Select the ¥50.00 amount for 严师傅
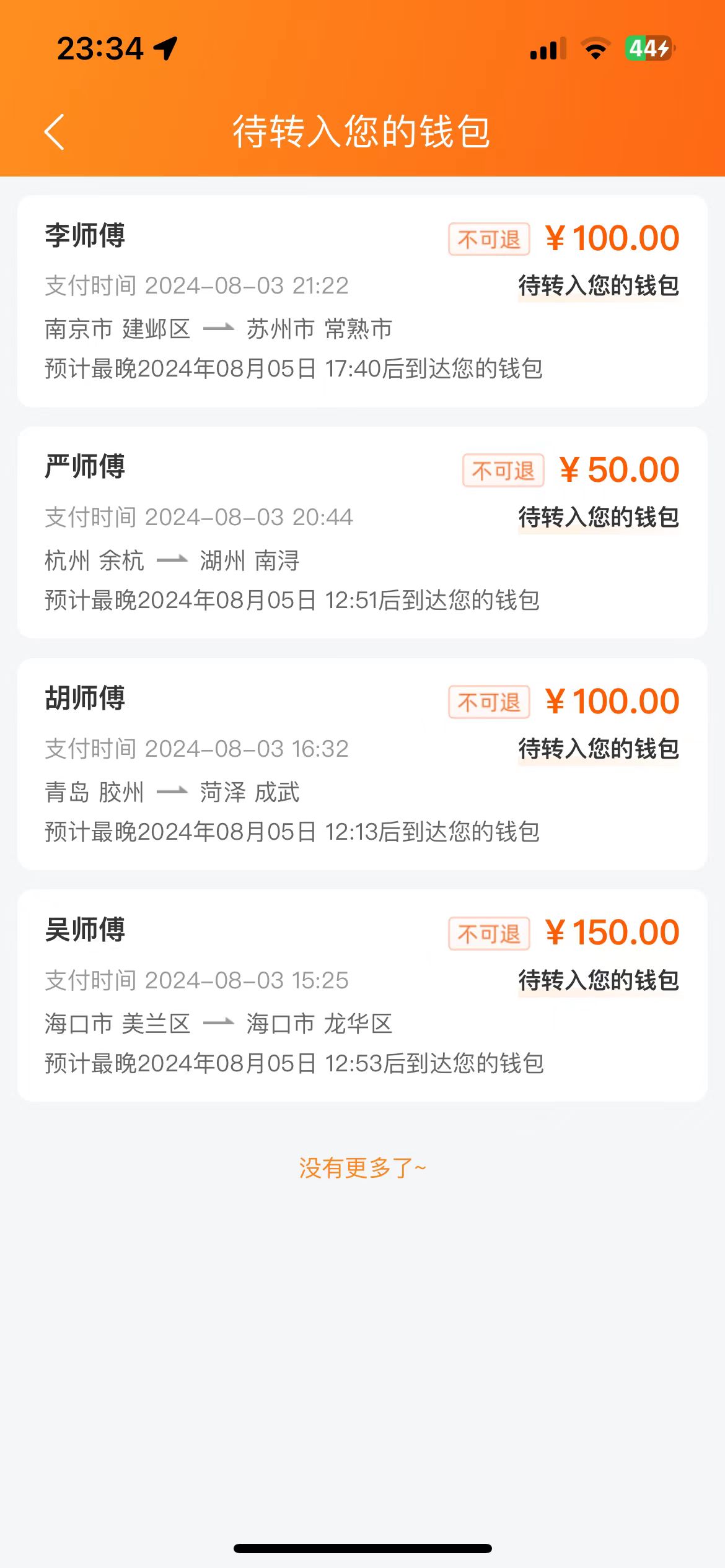The image size is (725, 1568). [x=620, y=470]
